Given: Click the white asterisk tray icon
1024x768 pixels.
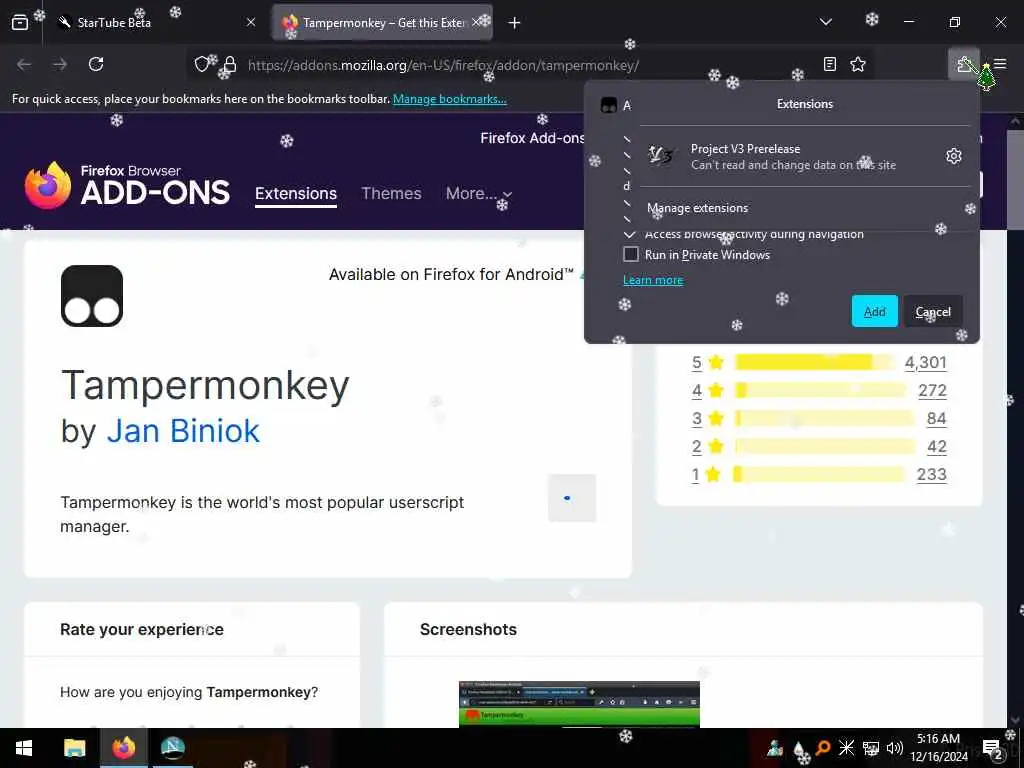Looking at the screenshot, I should [846, 748].
